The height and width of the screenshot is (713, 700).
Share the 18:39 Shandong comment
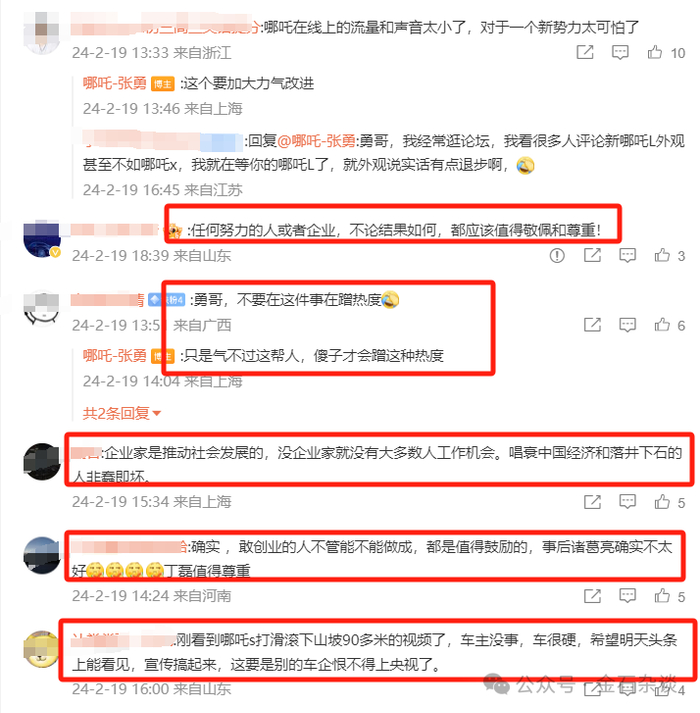pyautogui.click(x=592, y=256)
